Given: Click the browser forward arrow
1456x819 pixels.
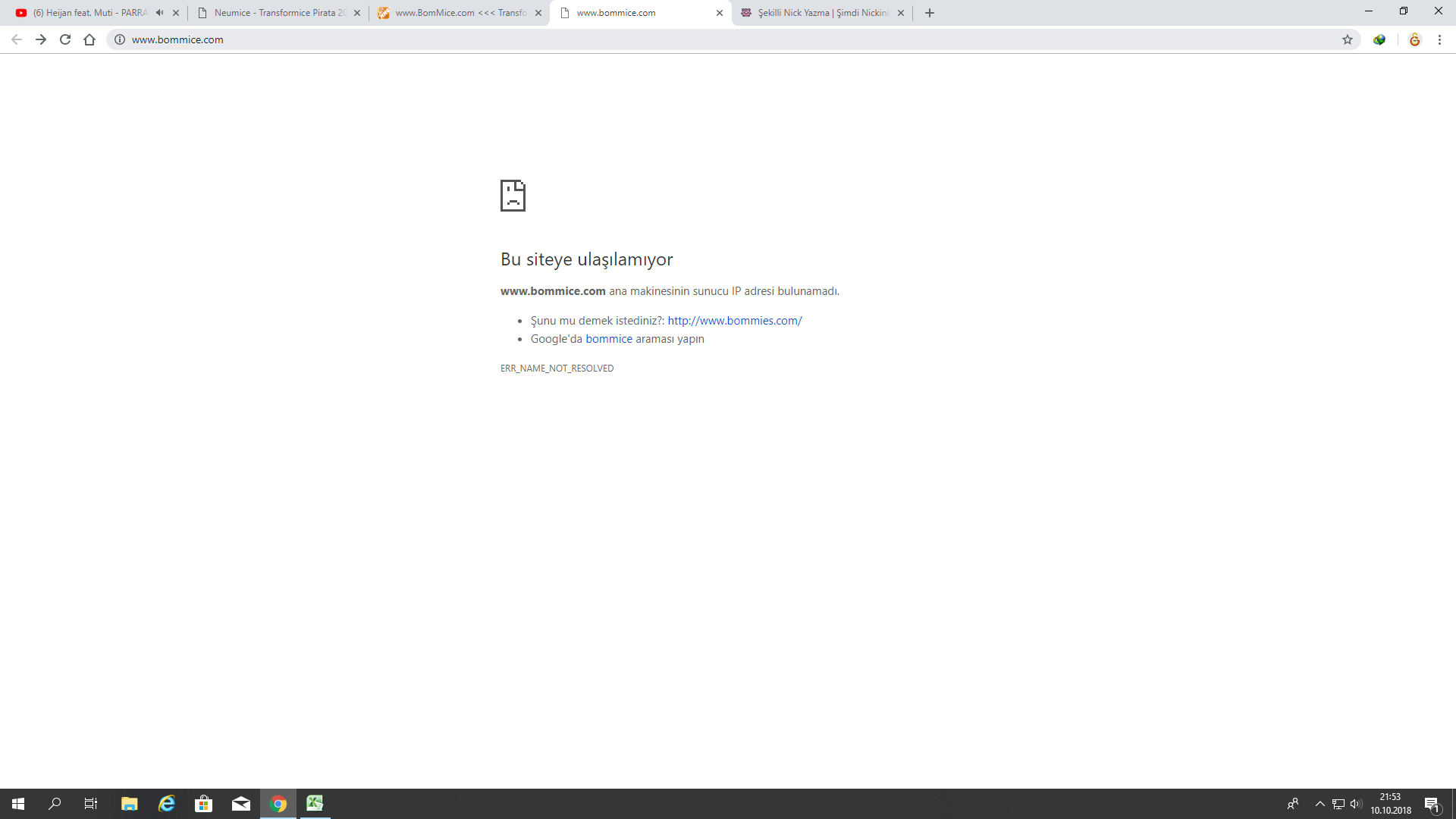Looking at the screenshot, I should tap(41, 39).
